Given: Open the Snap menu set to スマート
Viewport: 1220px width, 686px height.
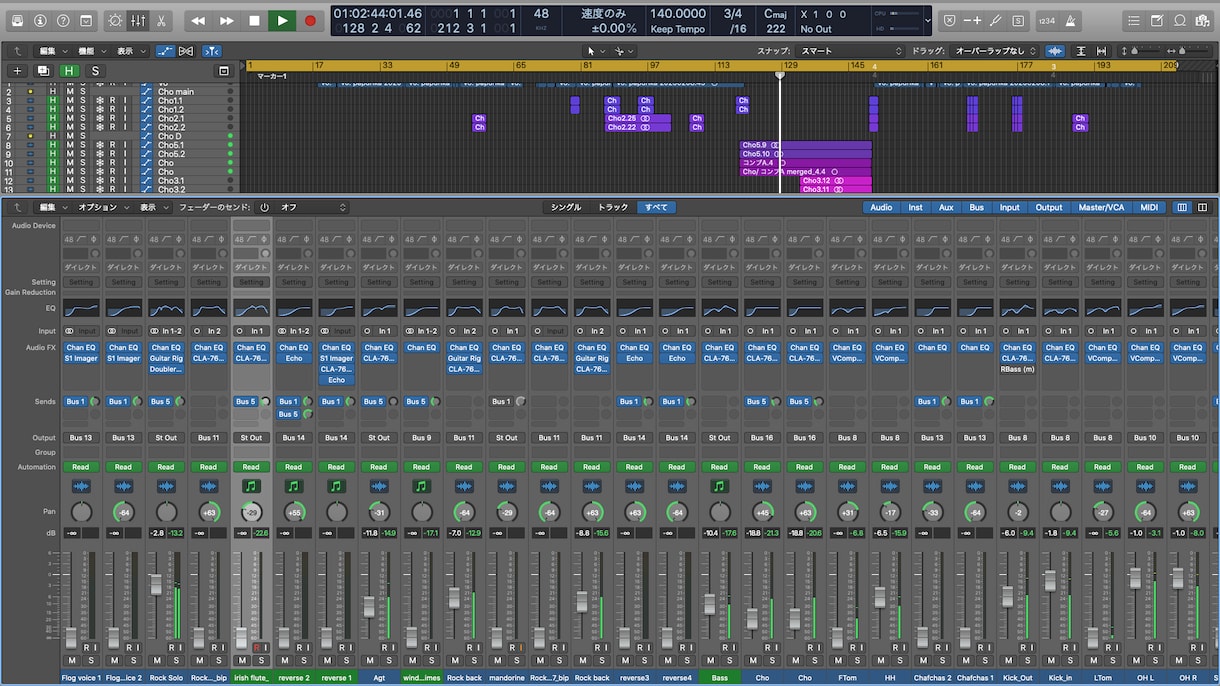Looking at the screenshot, I should pyautogui.click(x=850, y=51).
